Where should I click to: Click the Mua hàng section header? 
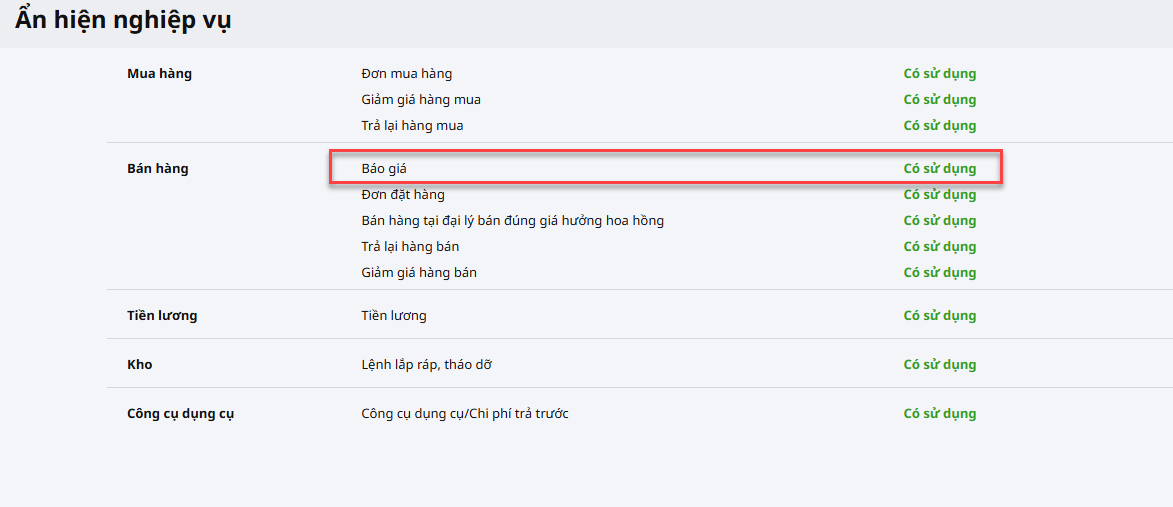pyautogui.click(x=159, y=74)
